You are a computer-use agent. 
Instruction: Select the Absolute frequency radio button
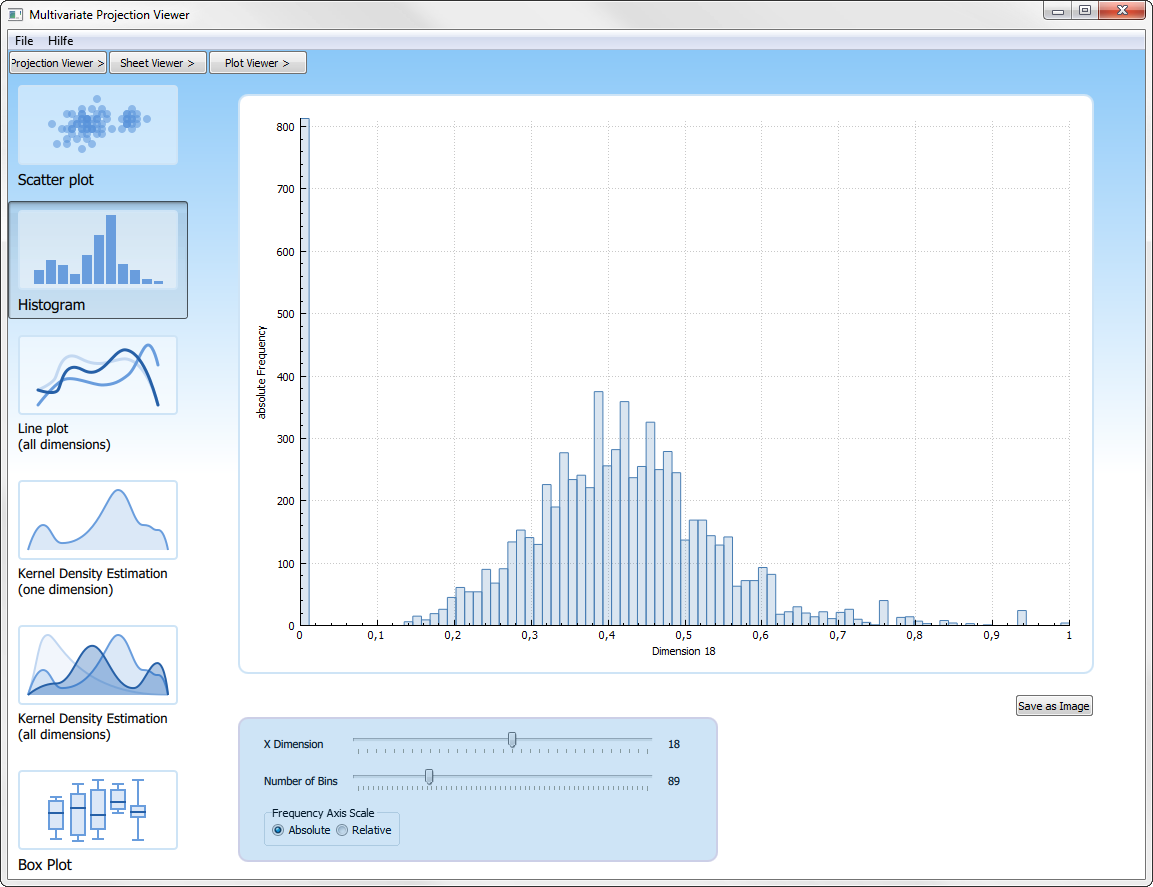[x=278, y=830]
